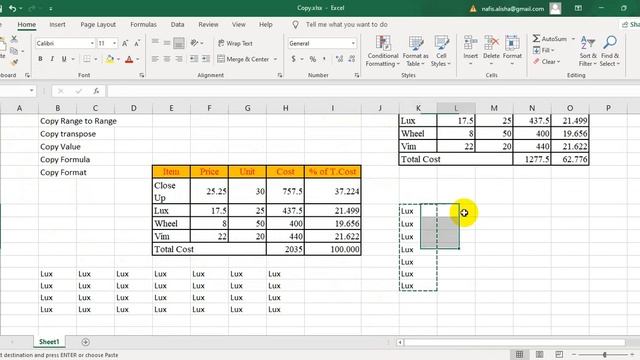The height and width of the screenshot is (360, 640).
Task: Align text to the right
Action: pyautogui.click(x=179, y=59)
